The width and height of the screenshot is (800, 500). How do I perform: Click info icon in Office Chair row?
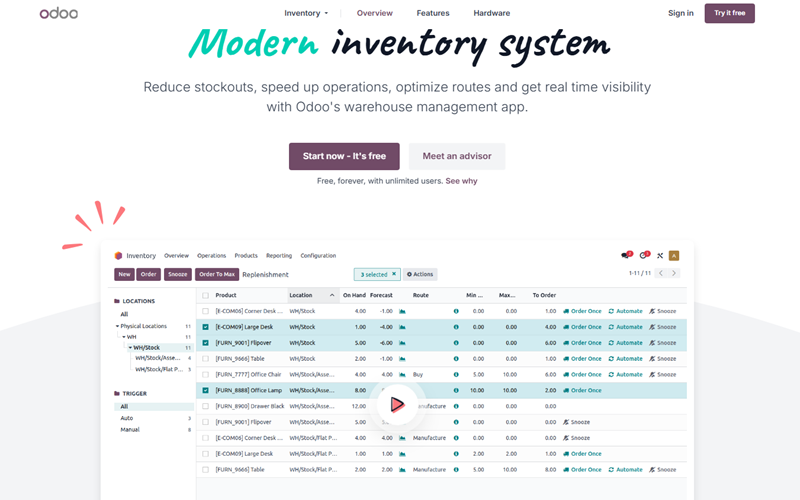(x=456, y=374)
